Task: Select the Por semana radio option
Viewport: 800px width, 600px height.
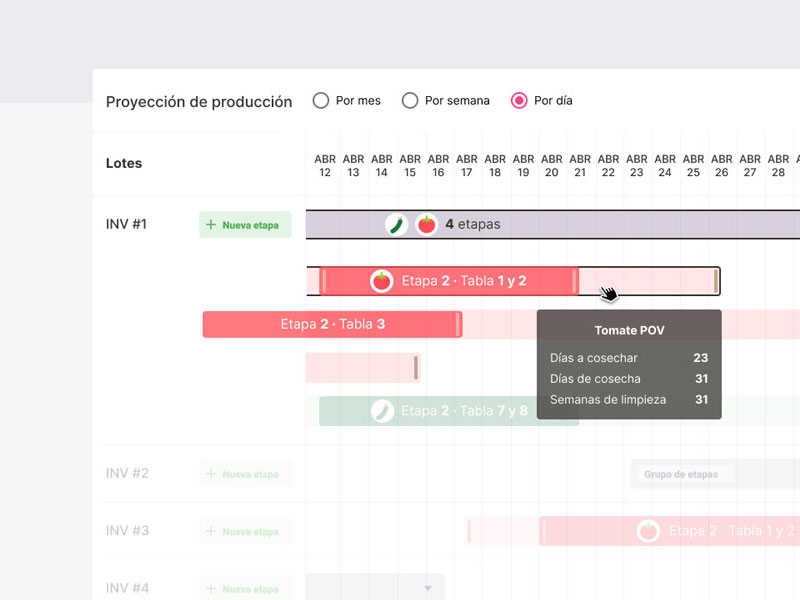Action: (410, 100)
